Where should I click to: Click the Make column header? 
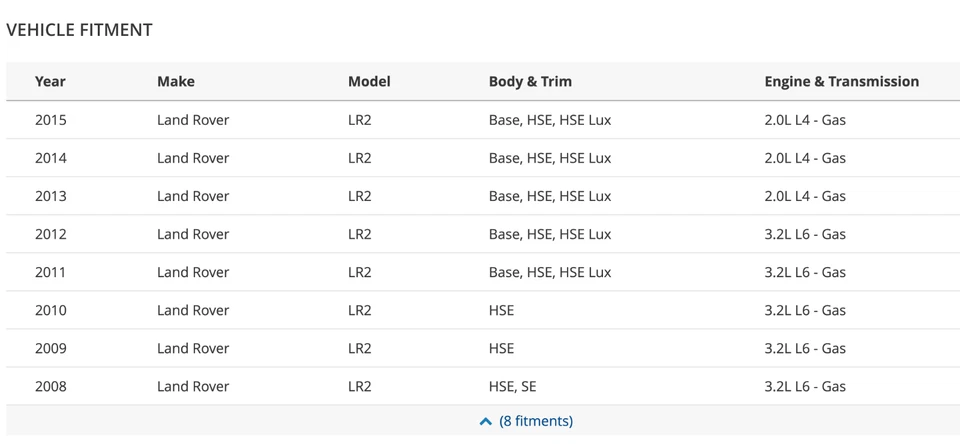click(x=176, y=82)
